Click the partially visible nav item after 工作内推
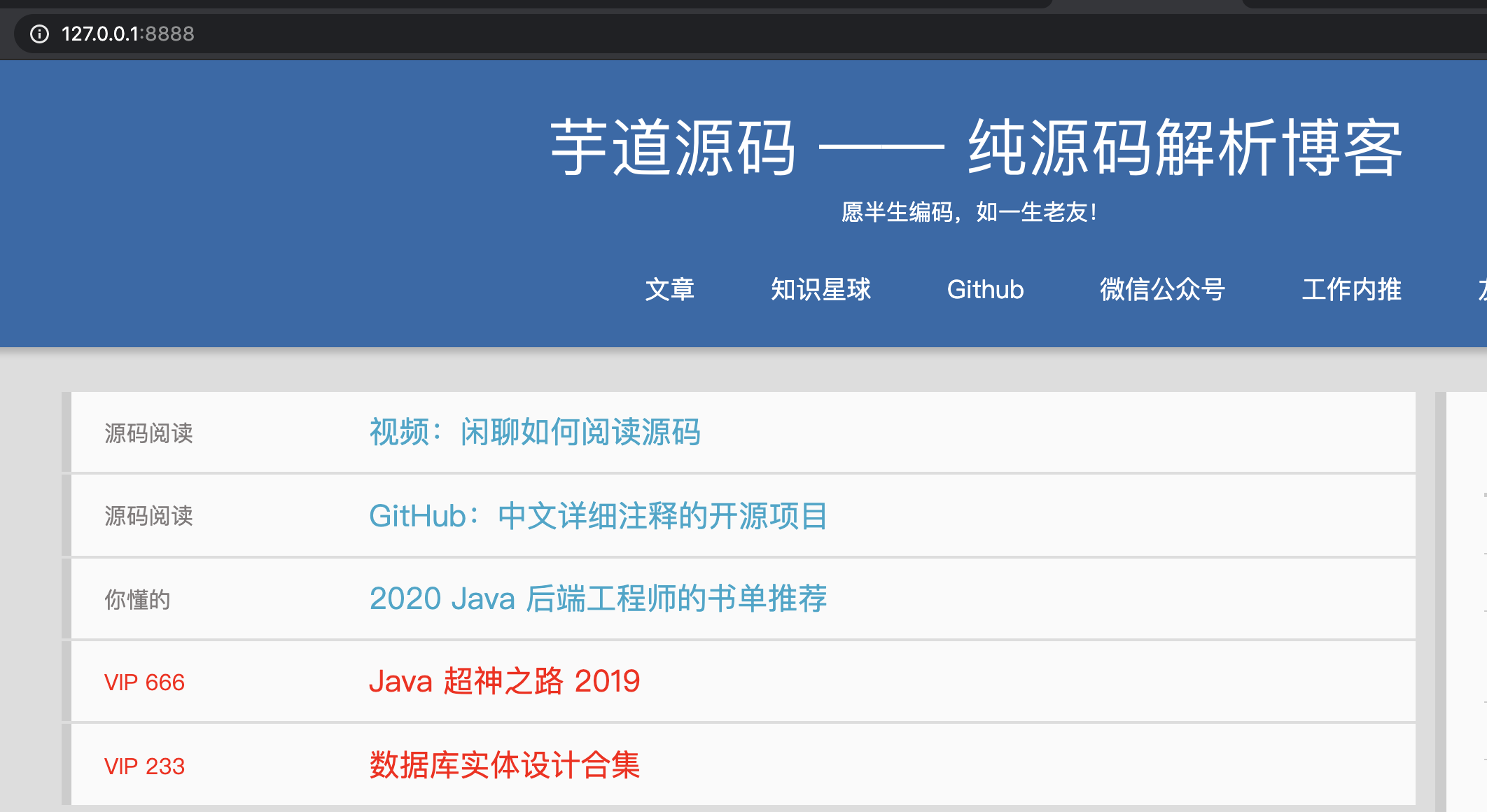 (x=1481, y=289)
